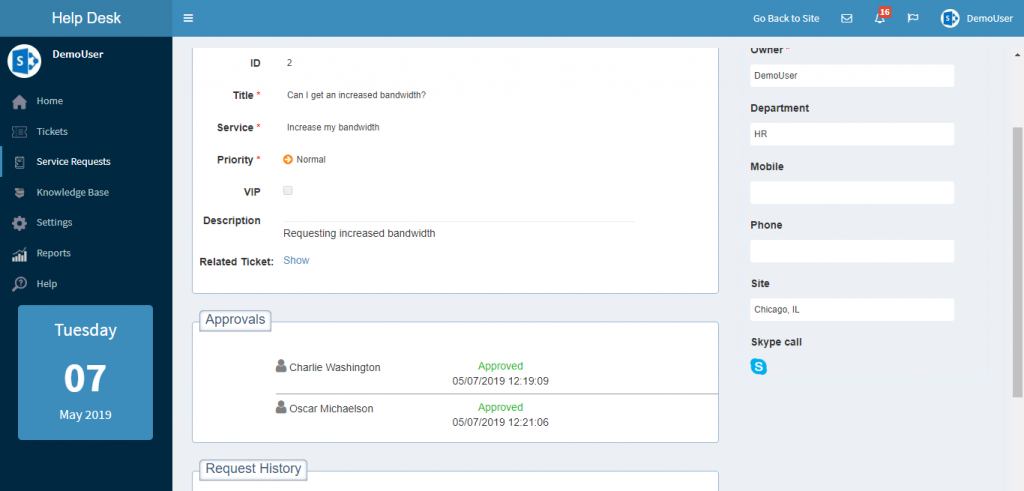Open the mail envelope icon
Screen dimensions: 1024x491
coord(846,18)
